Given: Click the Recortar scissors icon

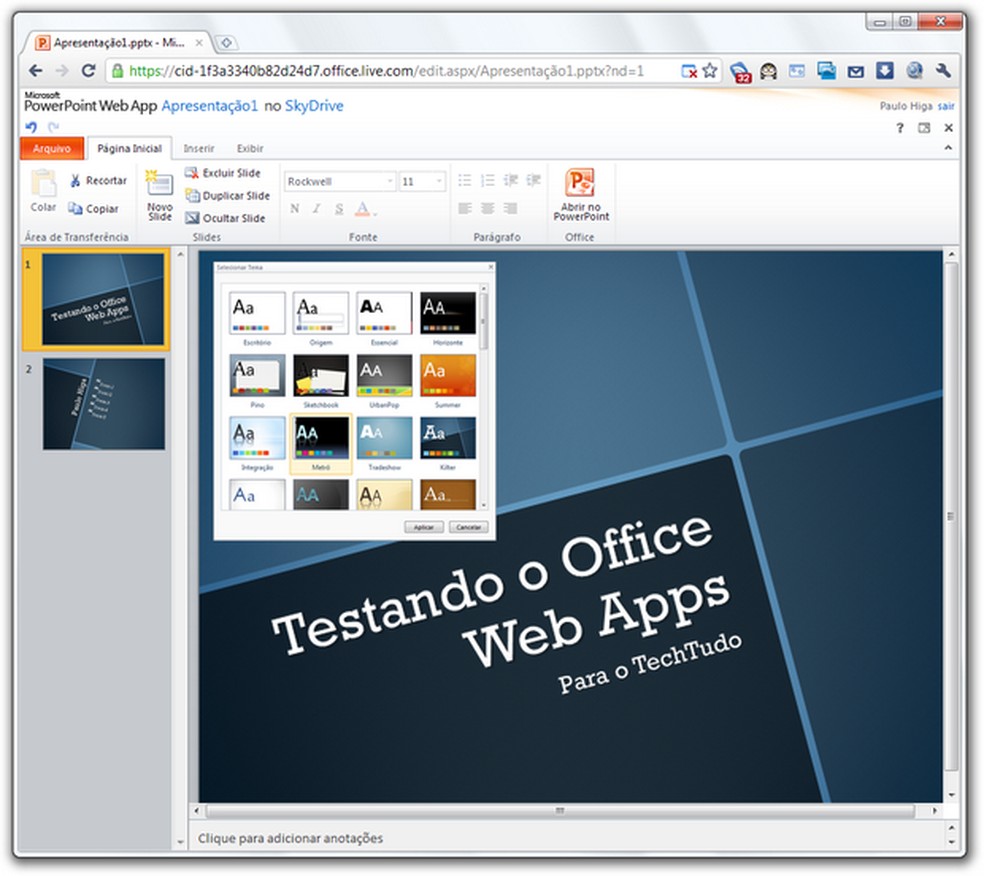Looking at the screenshot, I should [x=76, y=179].
